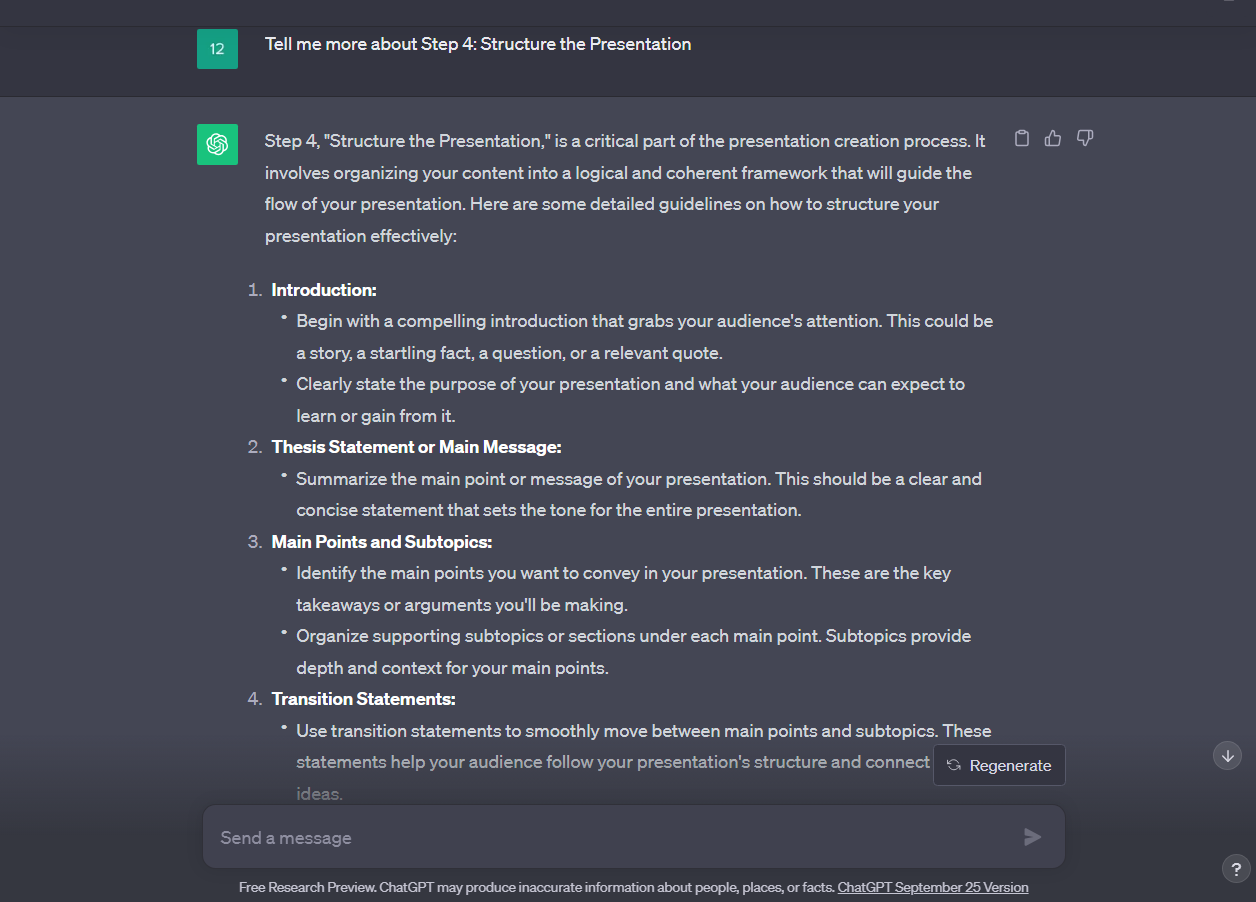Click the thumbs up icon
This screenshot has width=1256, height=902.
[1053, 138]
